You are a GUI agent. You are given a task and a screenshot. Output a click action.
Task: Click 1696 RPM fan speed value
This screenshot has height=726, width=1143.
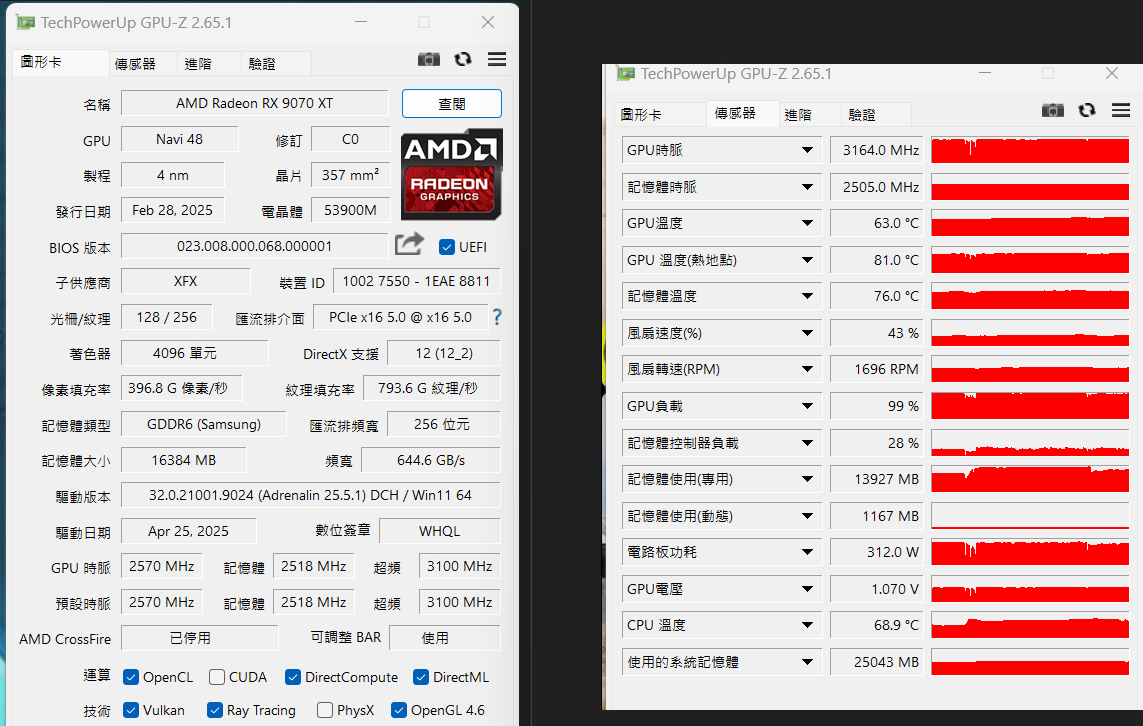pos(877,369)
